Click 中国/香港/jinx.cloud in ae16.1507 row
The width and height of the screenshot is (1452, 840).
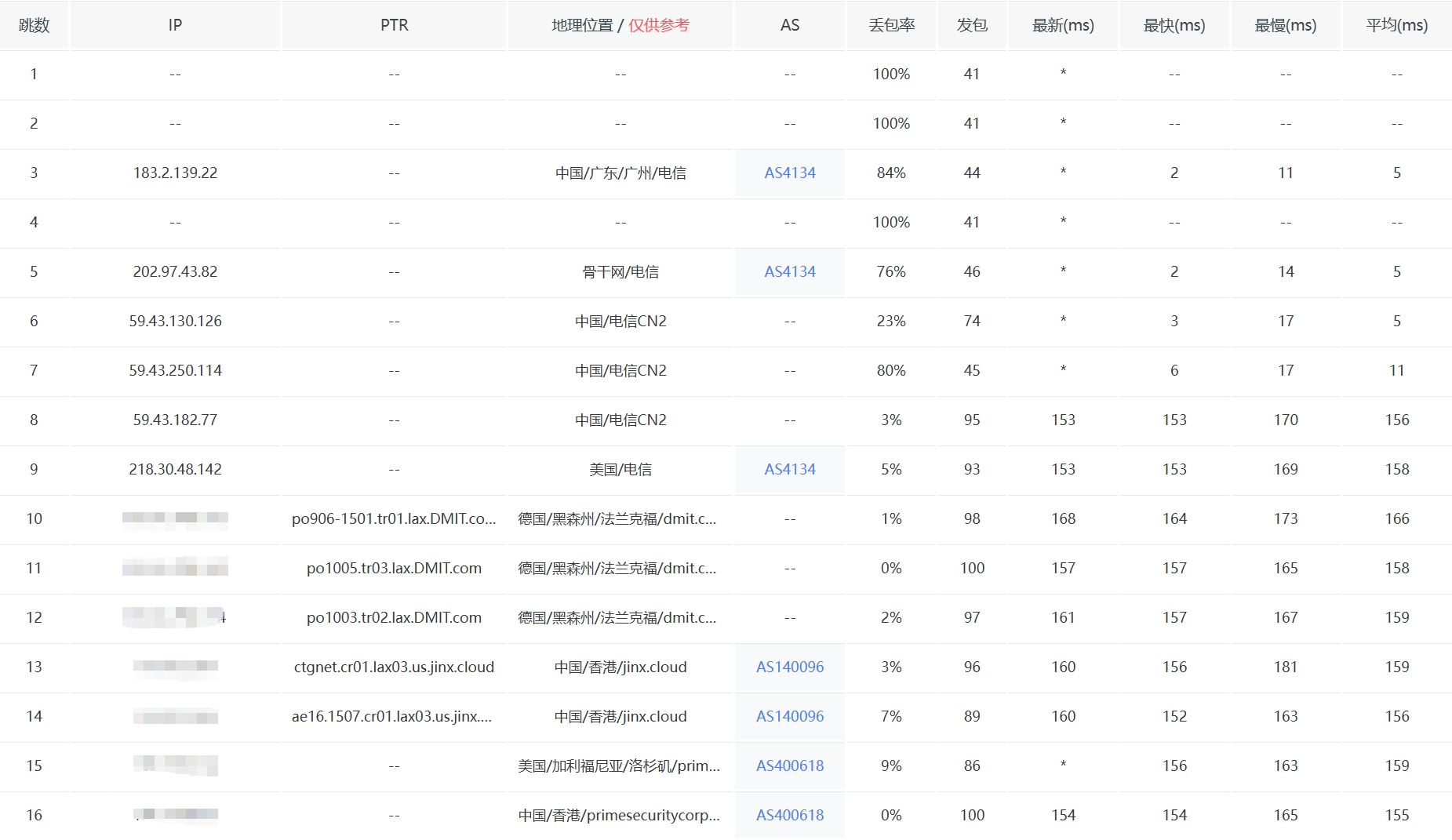click(620, 716)
